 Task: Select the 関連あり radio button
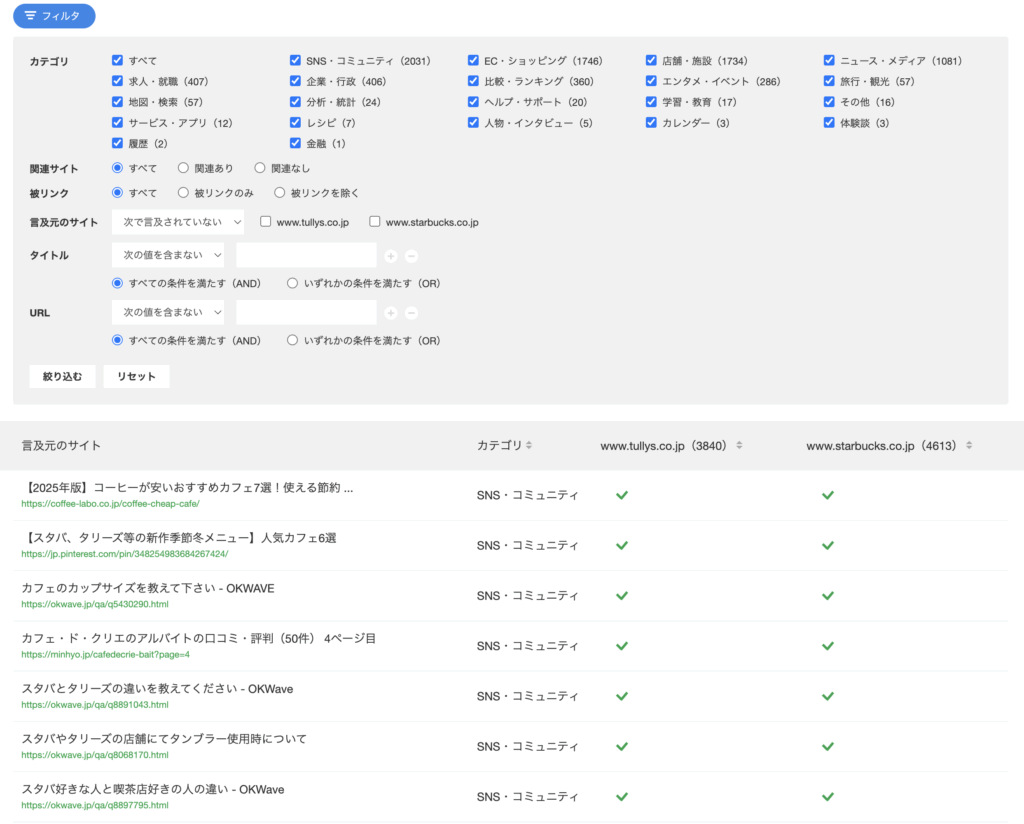click(183, 169)
